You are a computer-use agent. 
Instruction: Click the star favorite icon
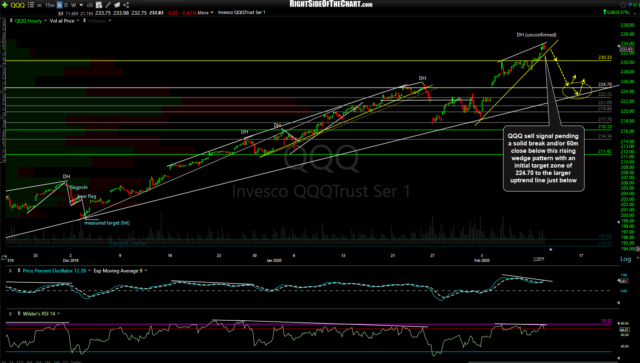pos(623,5)
